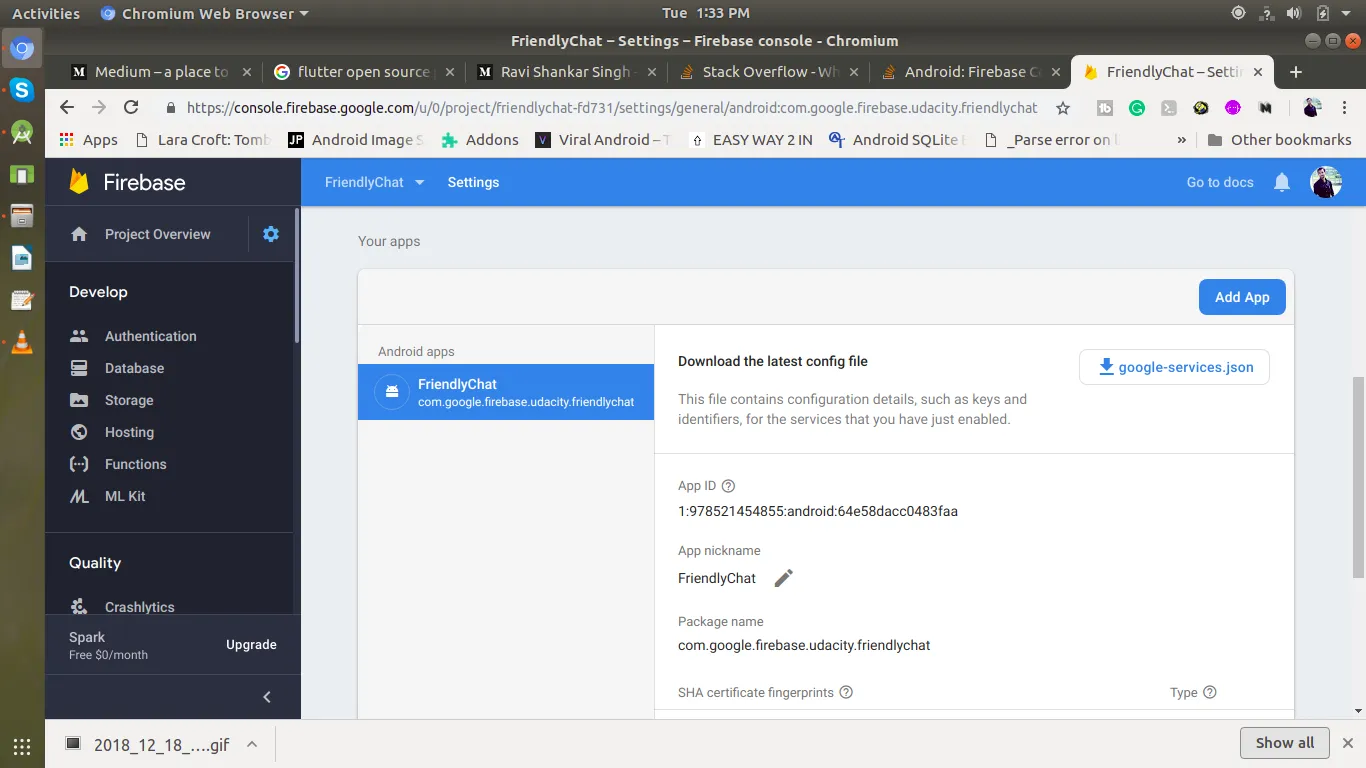Open a new browser tab
The width and height of the screenshot is (1366, 768).
[1296, 72]
